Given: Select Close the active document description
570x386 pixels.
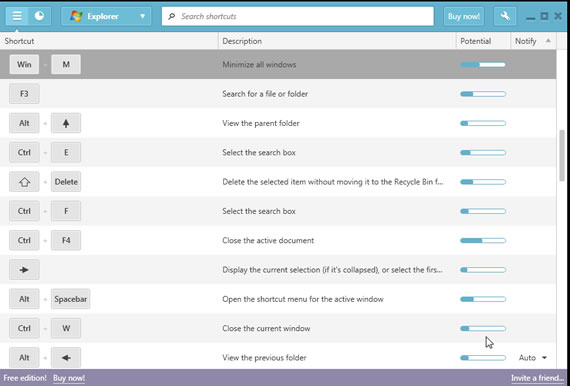Looking at the screenshot, I should (268, 240).
